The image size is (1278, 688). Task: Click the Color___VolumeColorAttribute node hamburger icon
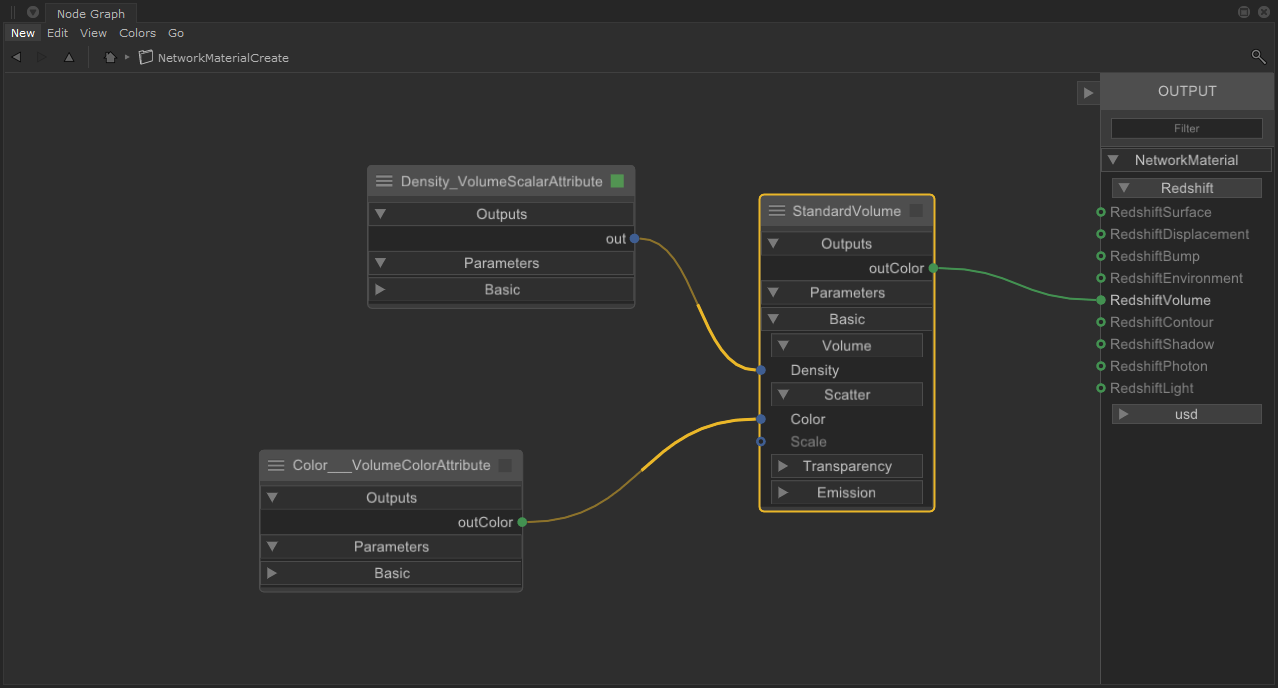pos(276,465)
